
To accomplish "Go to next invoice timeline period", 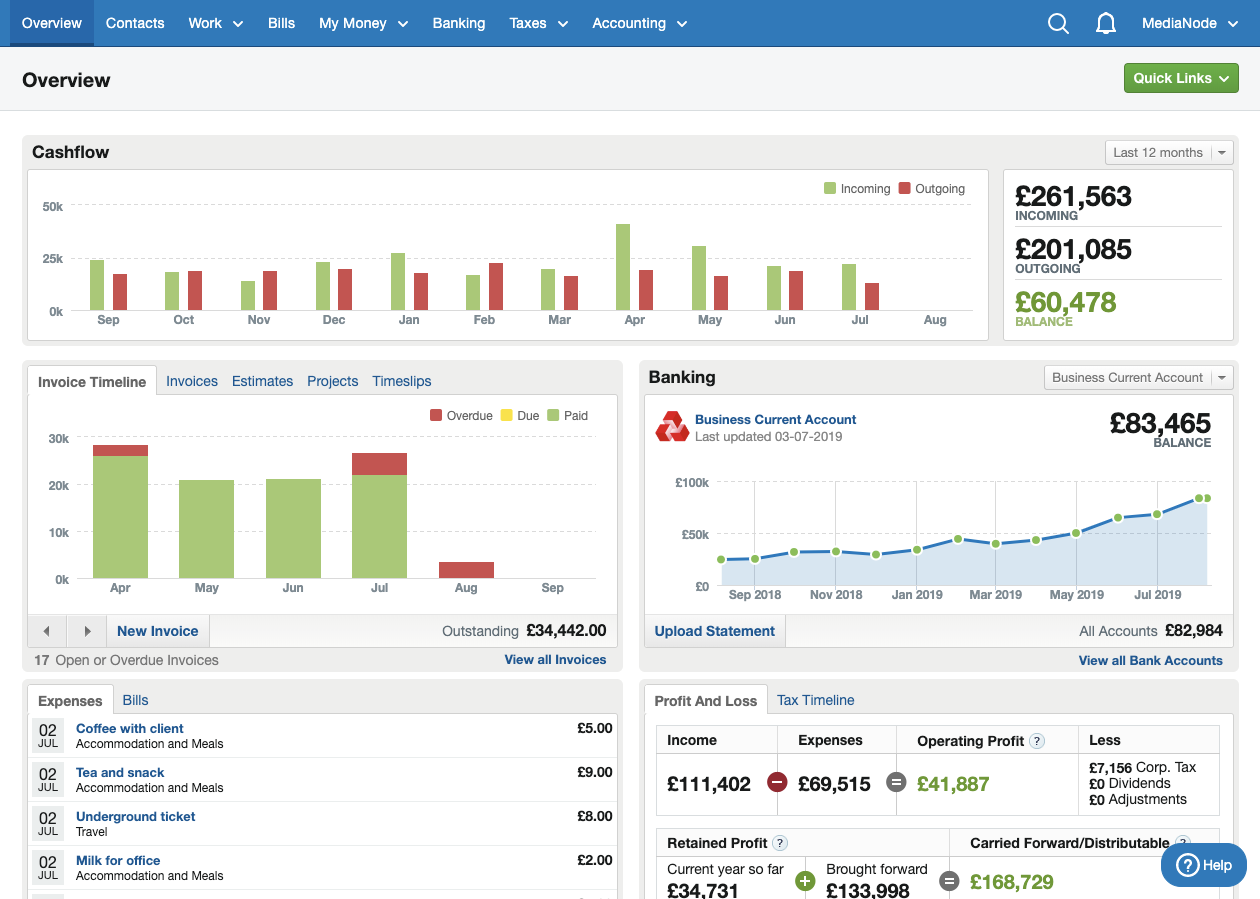I will click(87, 631).
